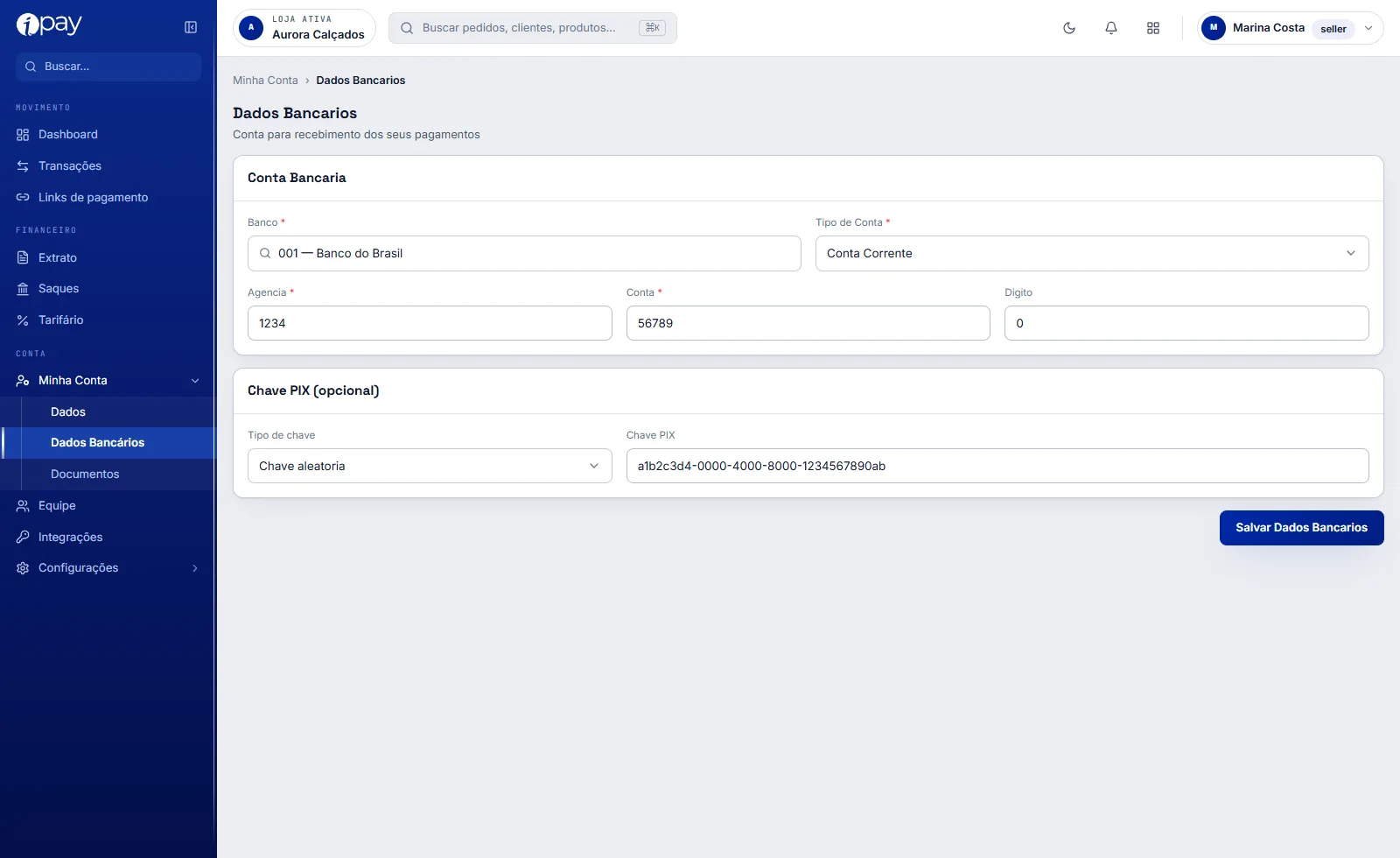
Task: Toggle dark mode with the moon icon
Action: [x=1069, y=28]
